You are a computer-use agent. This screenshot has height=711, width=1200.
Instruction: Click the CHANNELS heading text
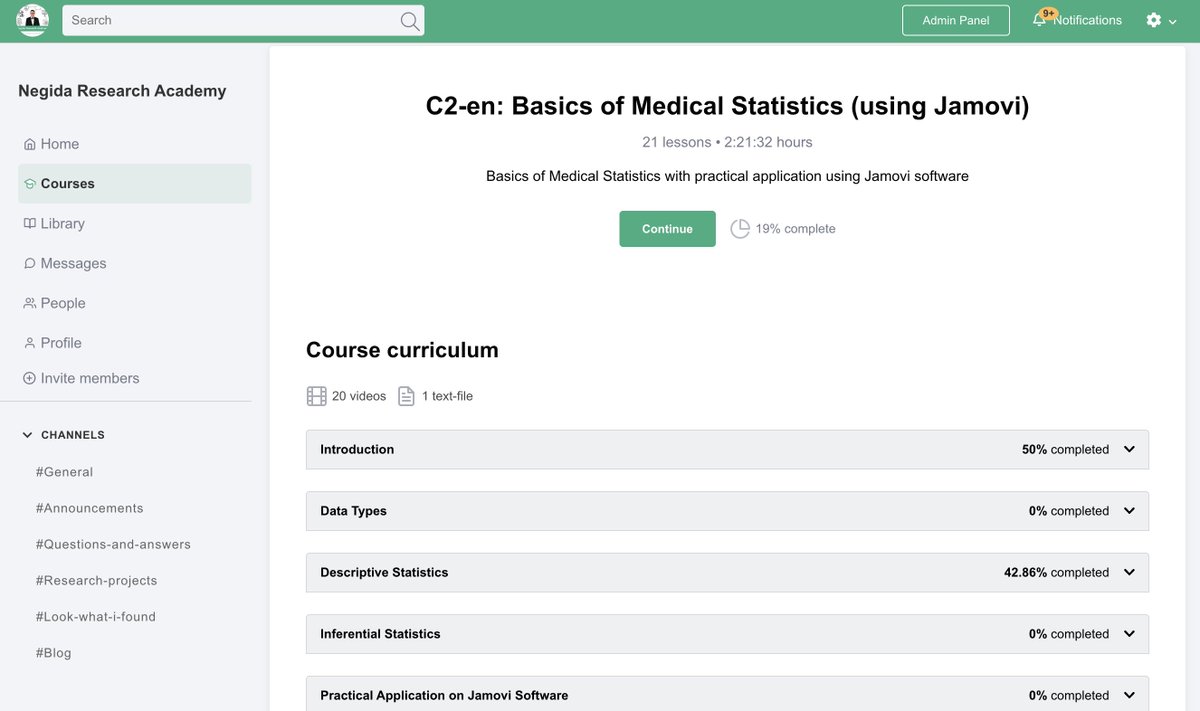73,435
